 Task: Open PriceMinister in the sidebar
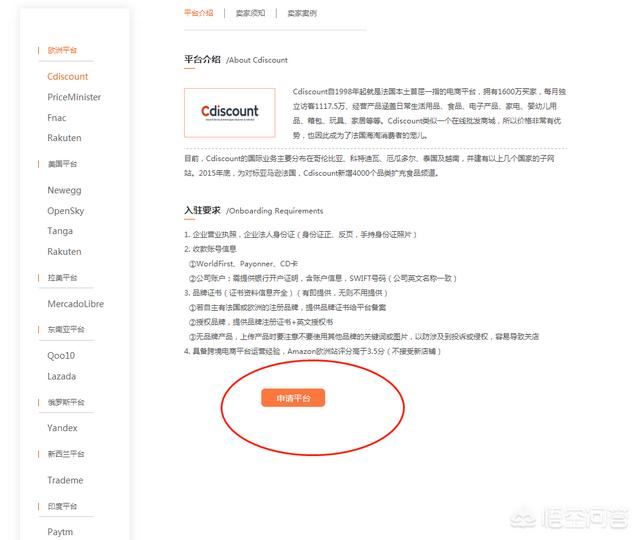click(74, 97)
